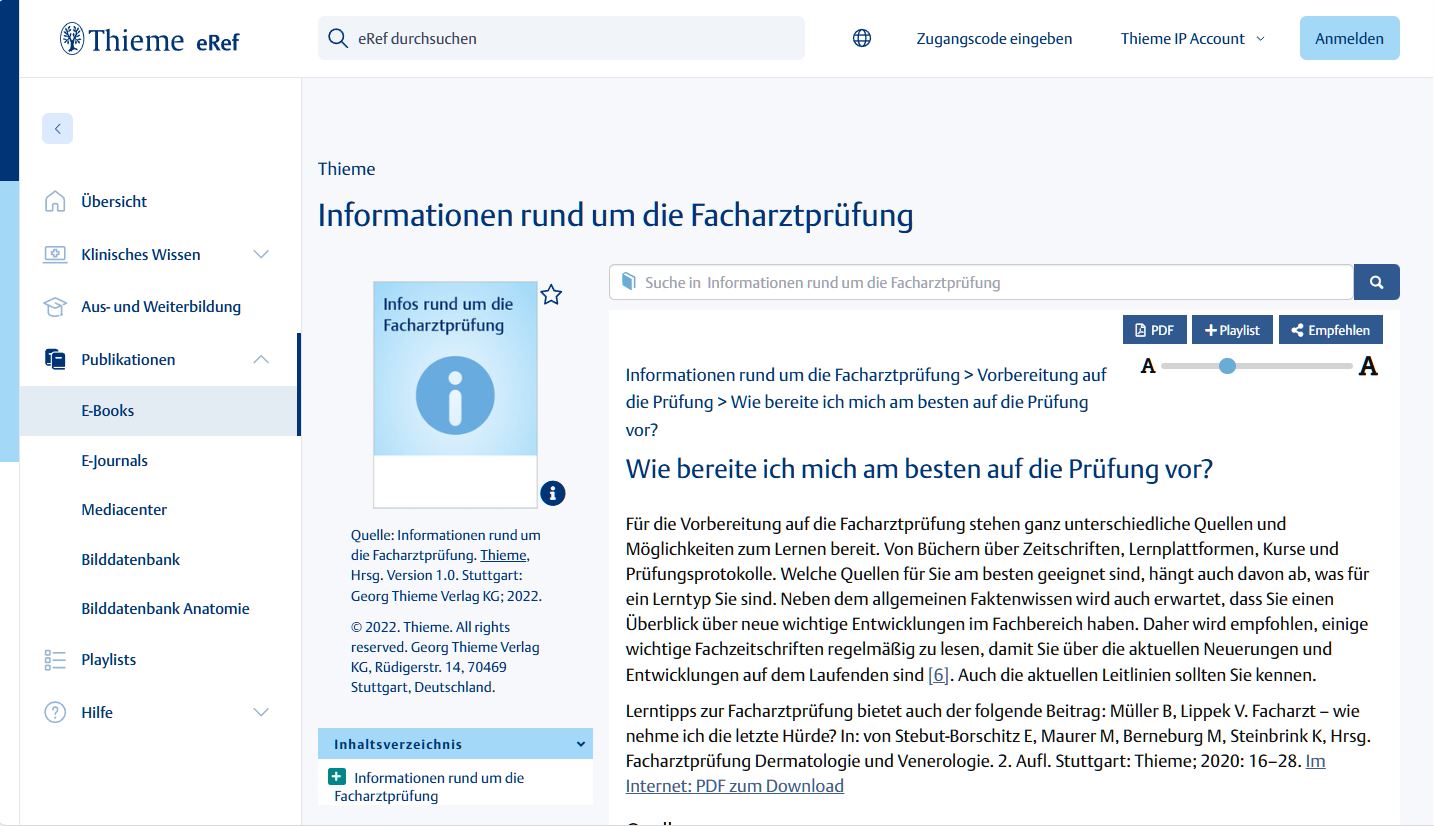Collapse the Inhaltsverzeichnis panel header
Viewport: 1434px width, 826px height.
[455, 744]
